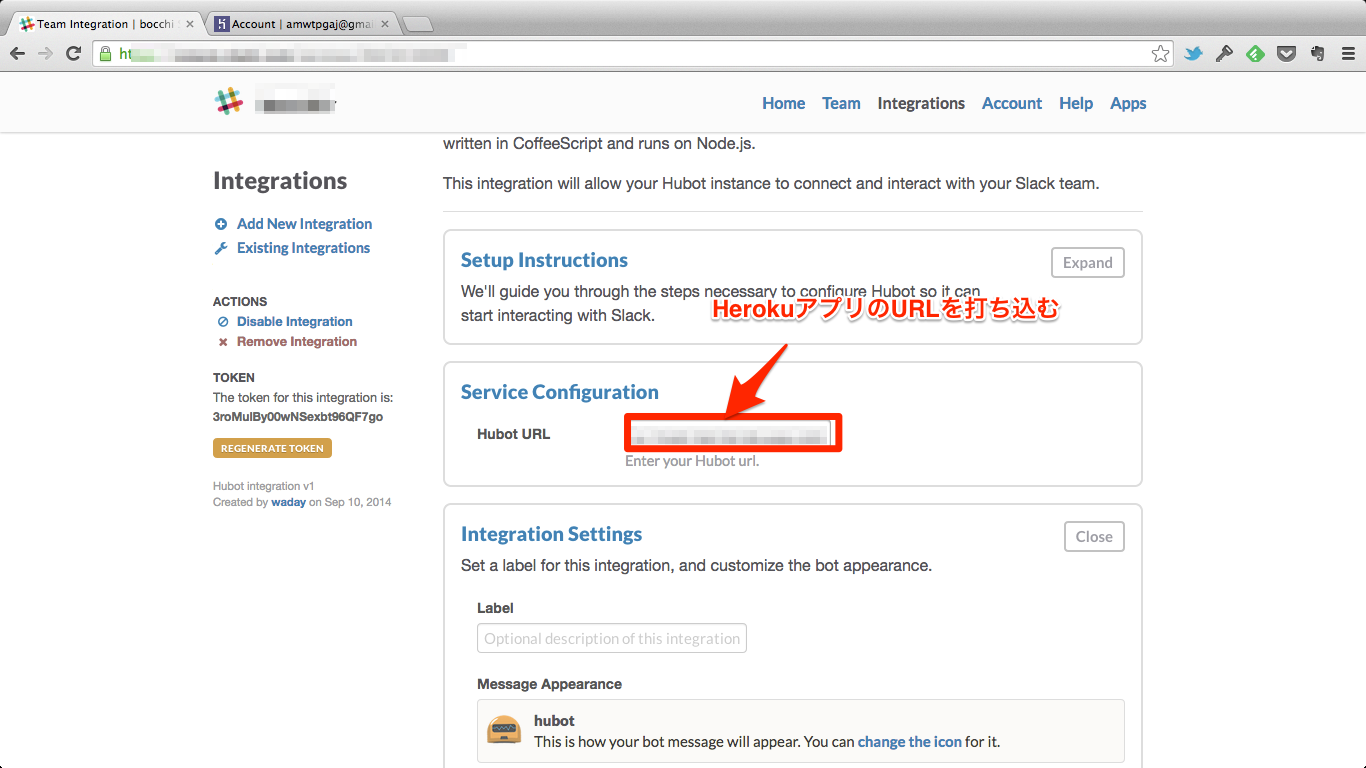Reload the page with the refresh icon

pos(73,54)
